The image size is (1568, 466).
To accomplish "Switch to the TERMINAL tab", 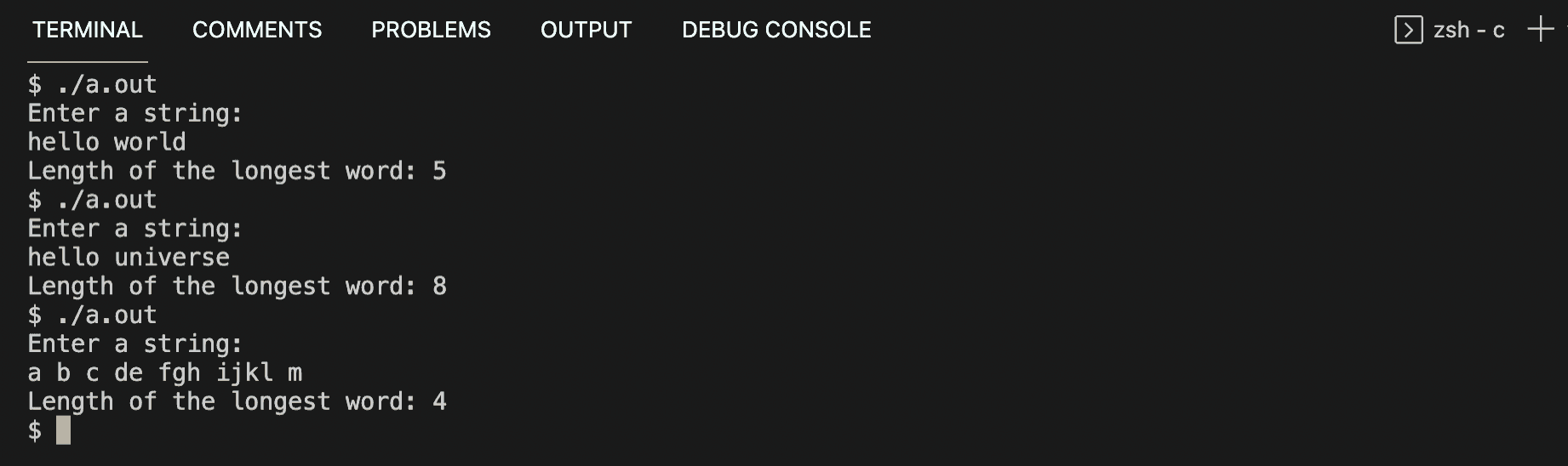I will (x=88, y=30).
